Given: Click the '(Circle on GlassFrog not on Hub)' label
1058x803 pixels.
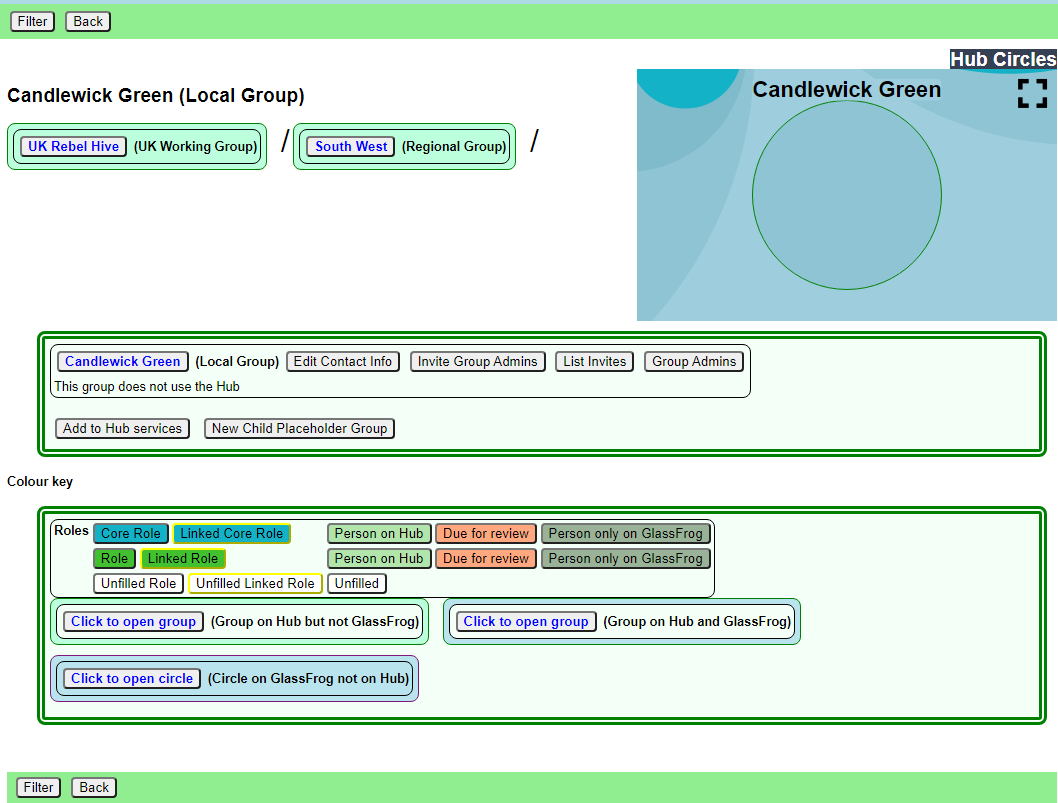Looking at the screenshot, I should (x=308, y=679).
